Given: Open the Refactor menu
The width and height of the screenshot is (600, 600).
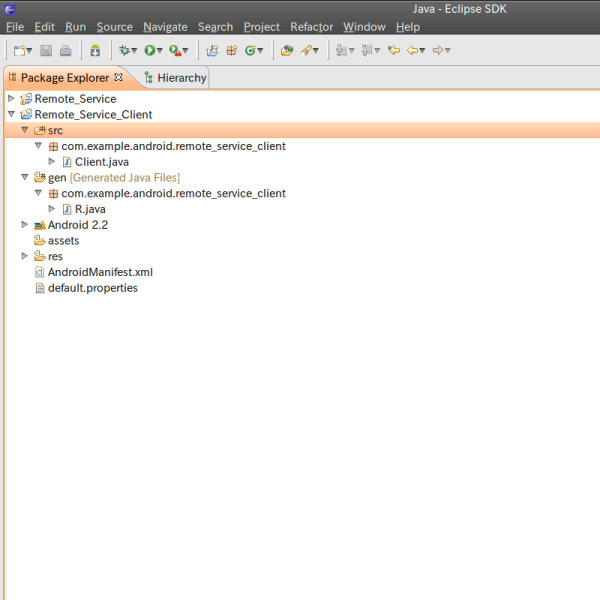Looking at the screenshot, I should (x=311, y=27).
